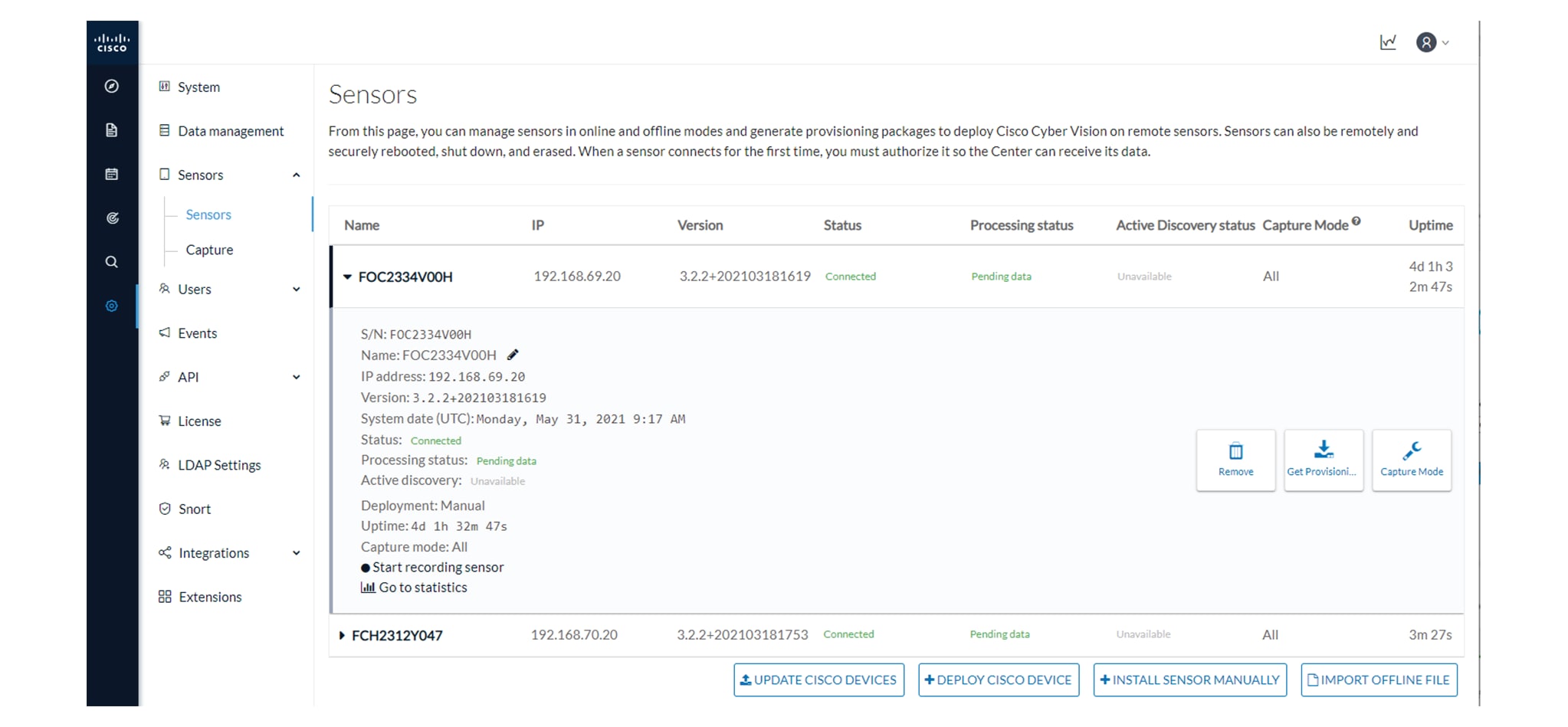Click UPDATE CISCO DEVICES button
1568x727 pixels.
click(818, 680)
